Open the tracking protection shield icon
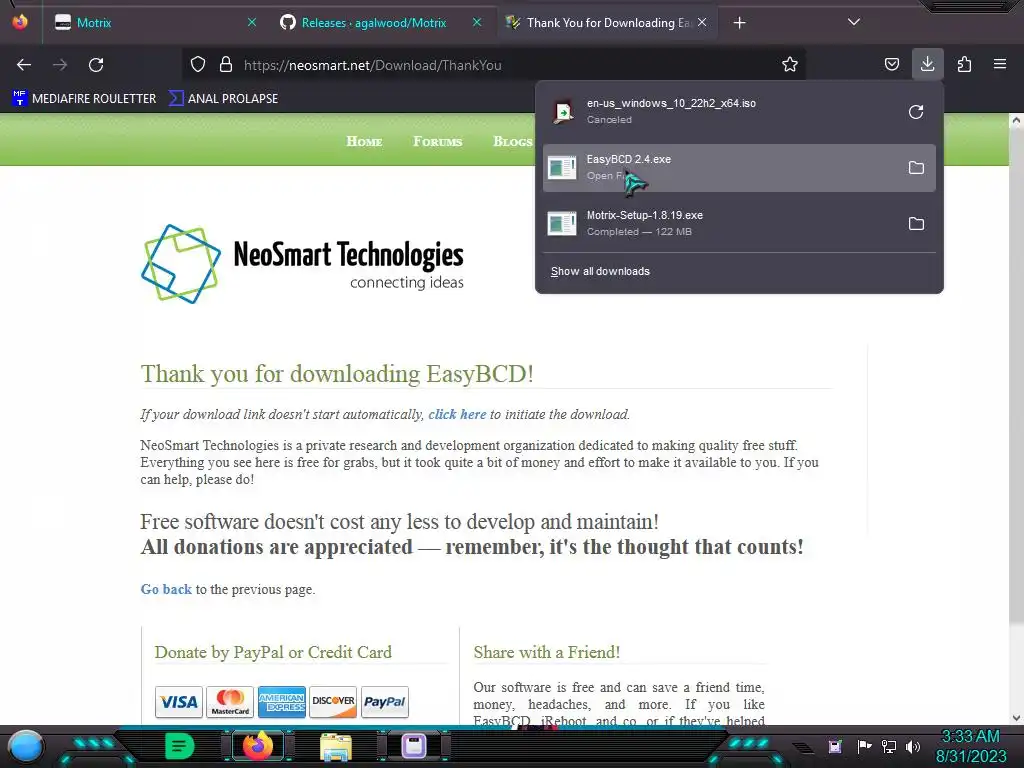This screenshot has height=768, width=1024. click(x=198, y=65)
